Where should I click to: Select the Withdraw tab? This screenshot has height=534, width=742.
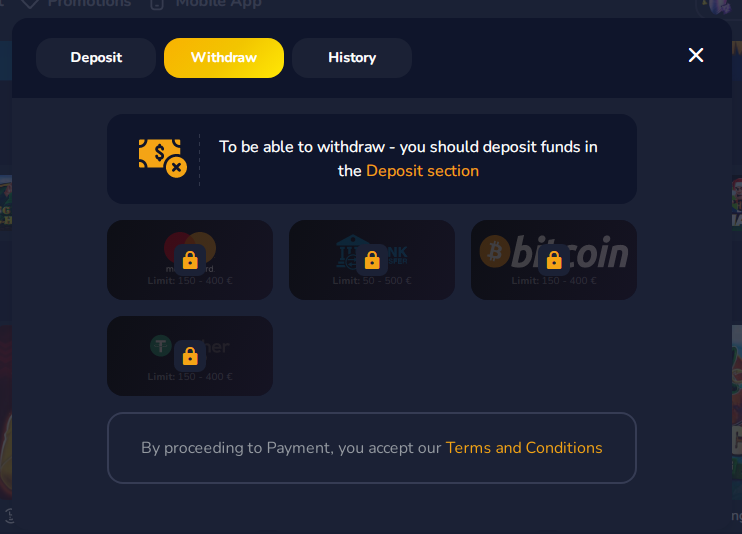pyautogui.click(x=224, y=58)
